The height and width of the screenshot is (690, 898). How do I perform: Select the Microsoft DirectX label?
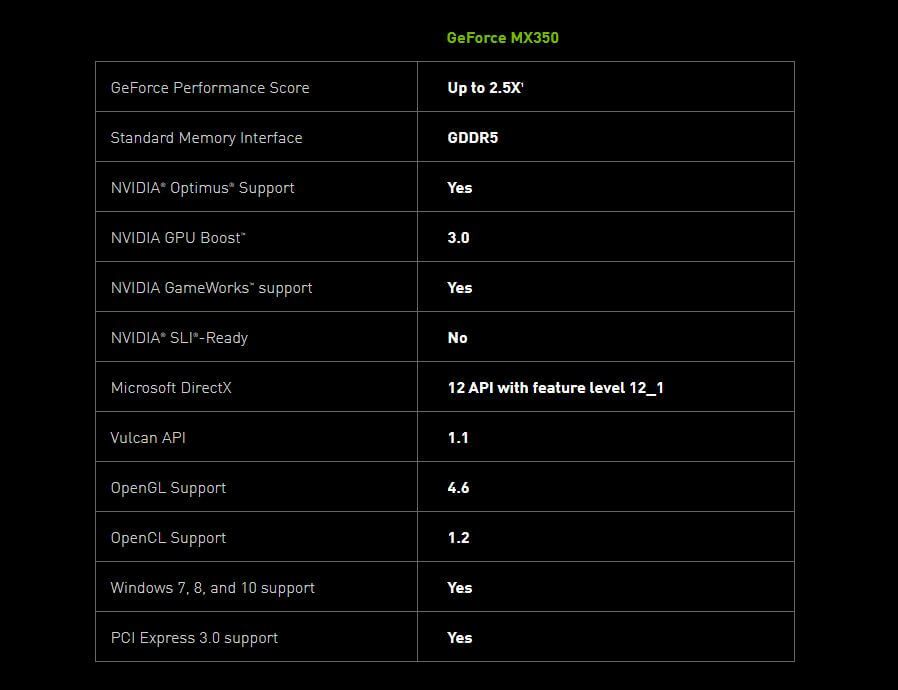[171, 388]
